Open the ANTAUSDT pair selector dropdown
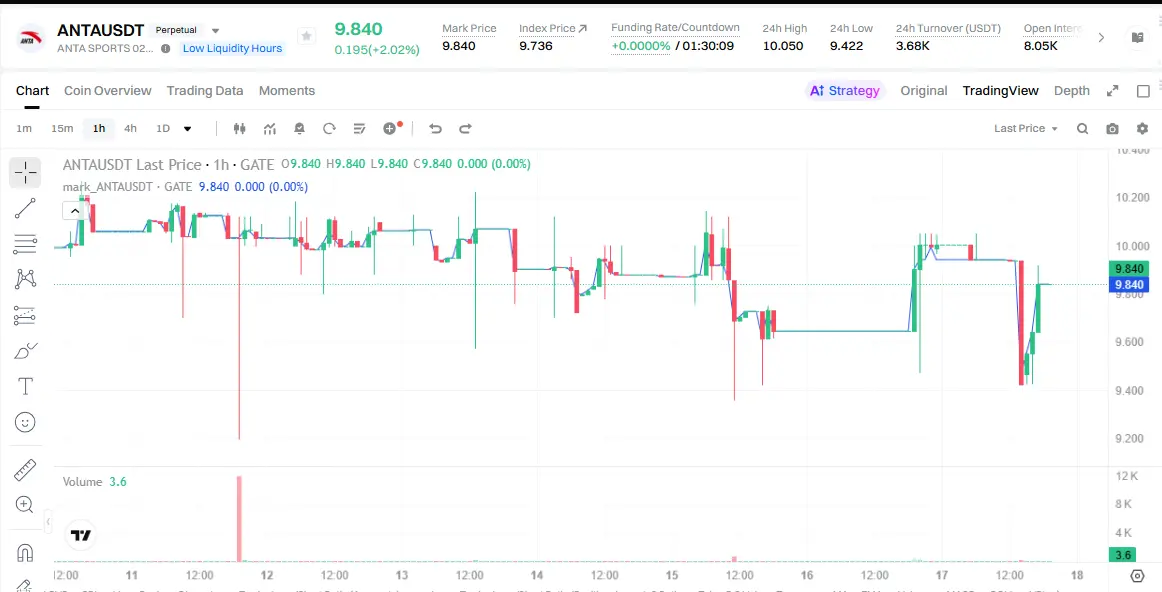 (x=216, y=30)
